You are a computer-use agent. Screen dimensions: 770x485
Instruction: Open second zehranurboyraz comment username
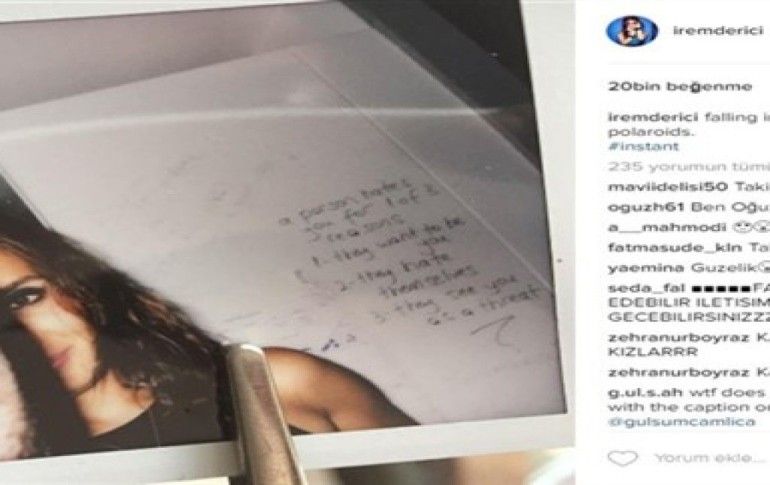679,373
